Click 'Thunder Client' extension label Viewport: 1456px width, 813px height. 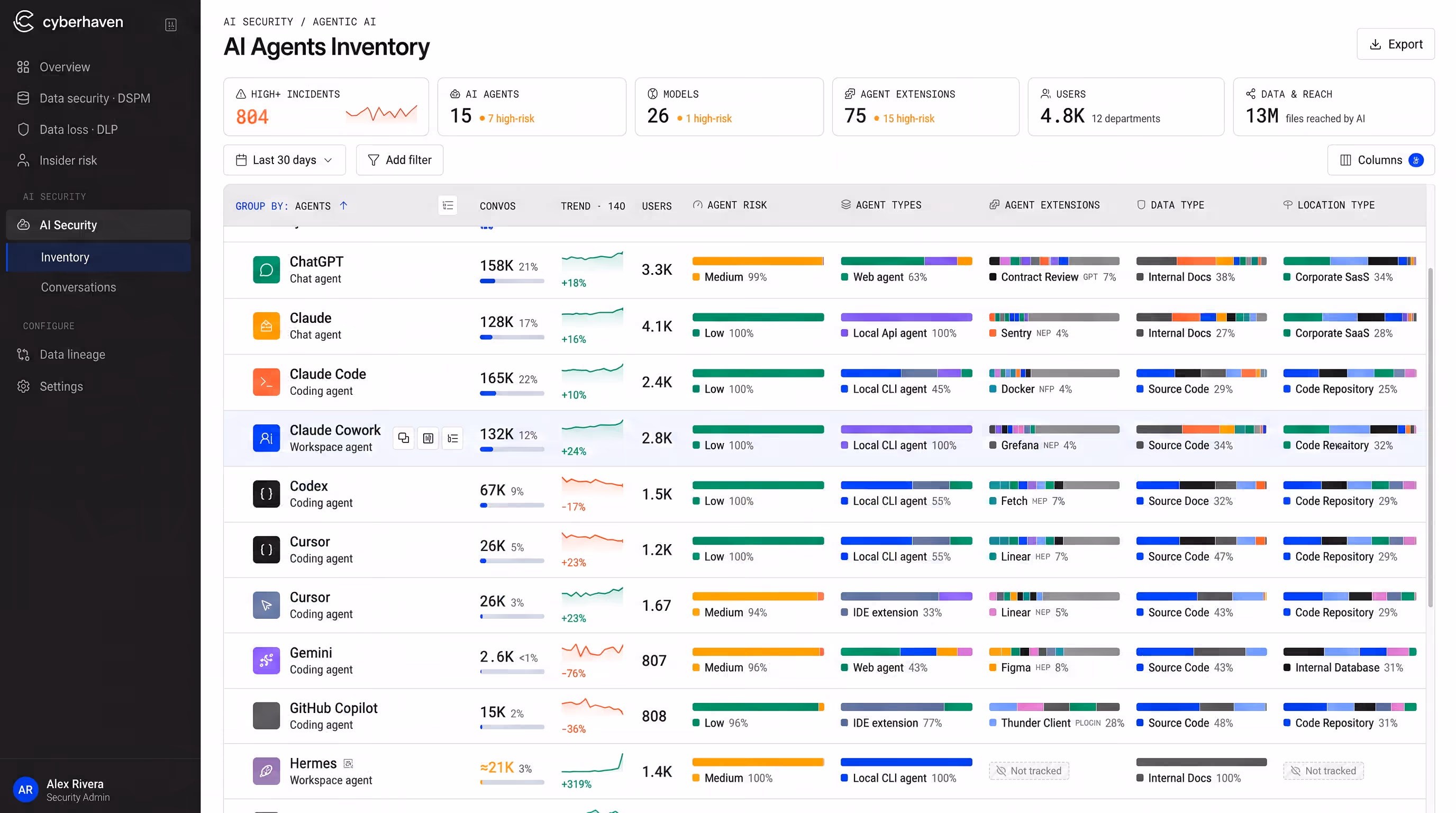pos(1035,722)
